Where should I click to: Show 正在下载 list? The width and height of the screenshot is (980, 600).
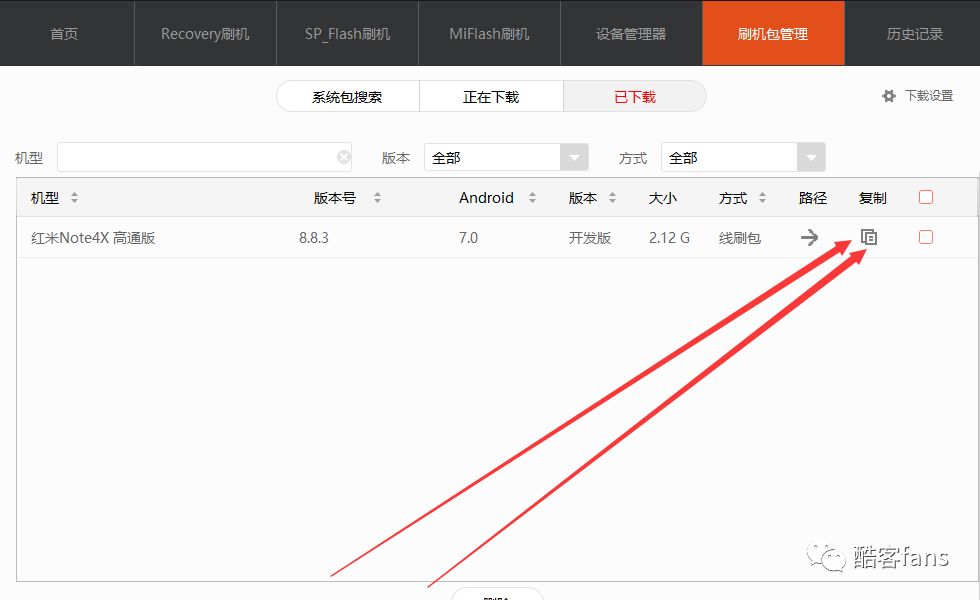coord(491,97)
